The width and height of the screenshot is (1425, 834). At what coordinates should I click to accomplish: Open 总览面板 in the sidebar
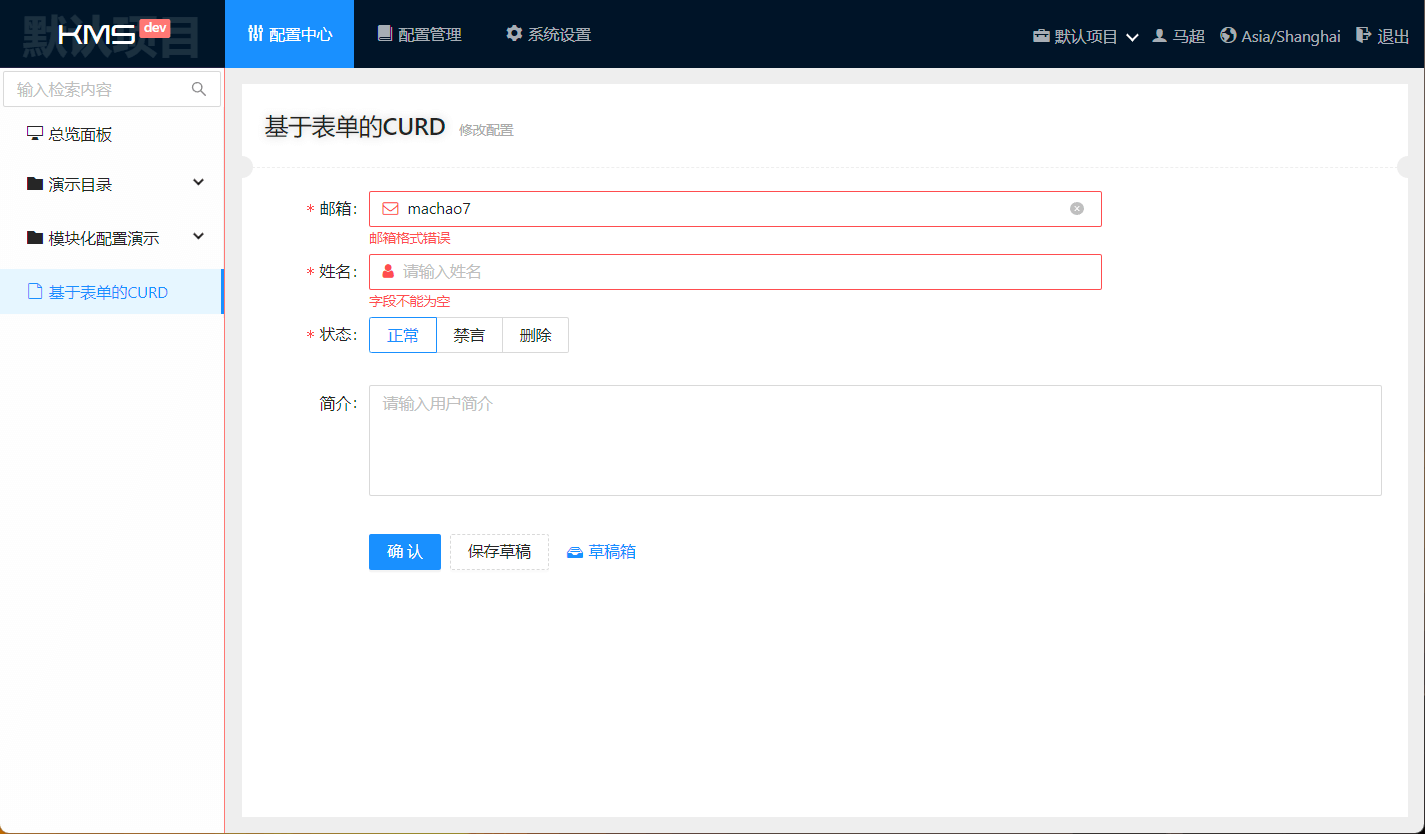[80, 134]
